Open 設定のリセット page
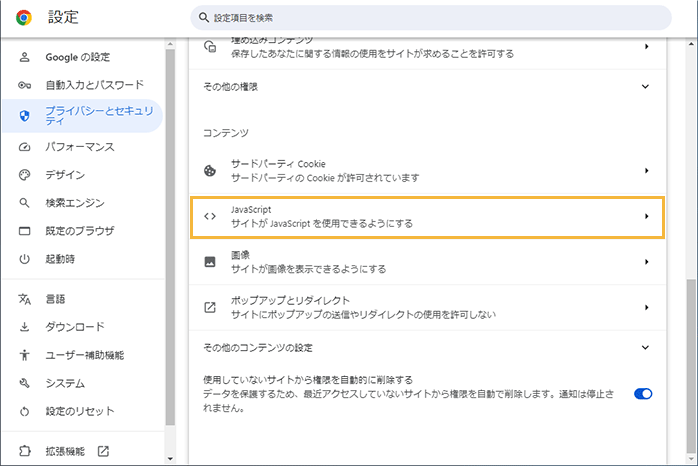 pos(80,411)
